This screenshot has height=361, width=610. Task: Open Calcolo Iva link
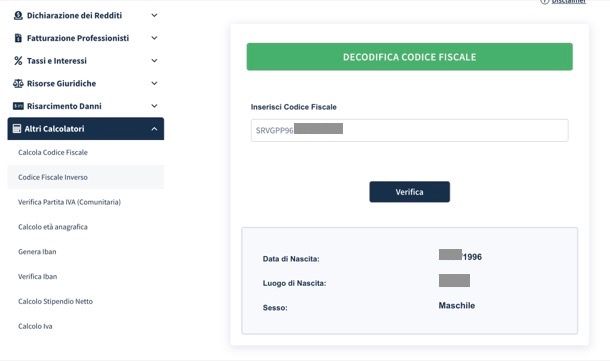tap(35, 326)
